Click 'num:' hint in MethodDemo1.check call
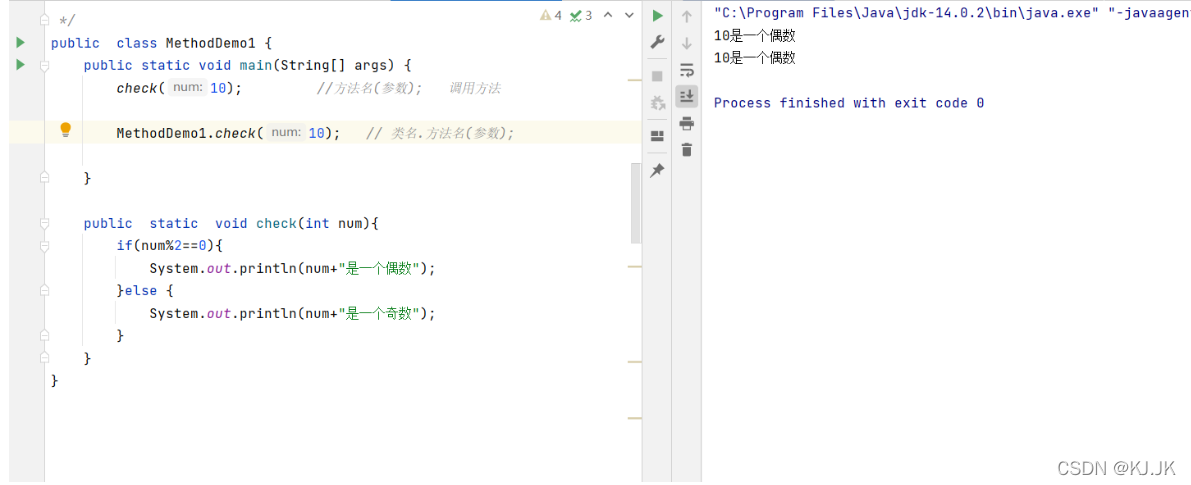 click(x=286, y=133)
